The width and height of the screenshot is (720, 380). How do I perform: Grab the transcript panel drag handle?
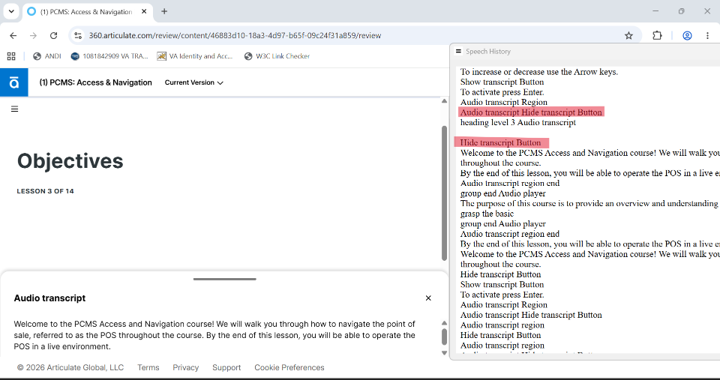tap(225, 279)
